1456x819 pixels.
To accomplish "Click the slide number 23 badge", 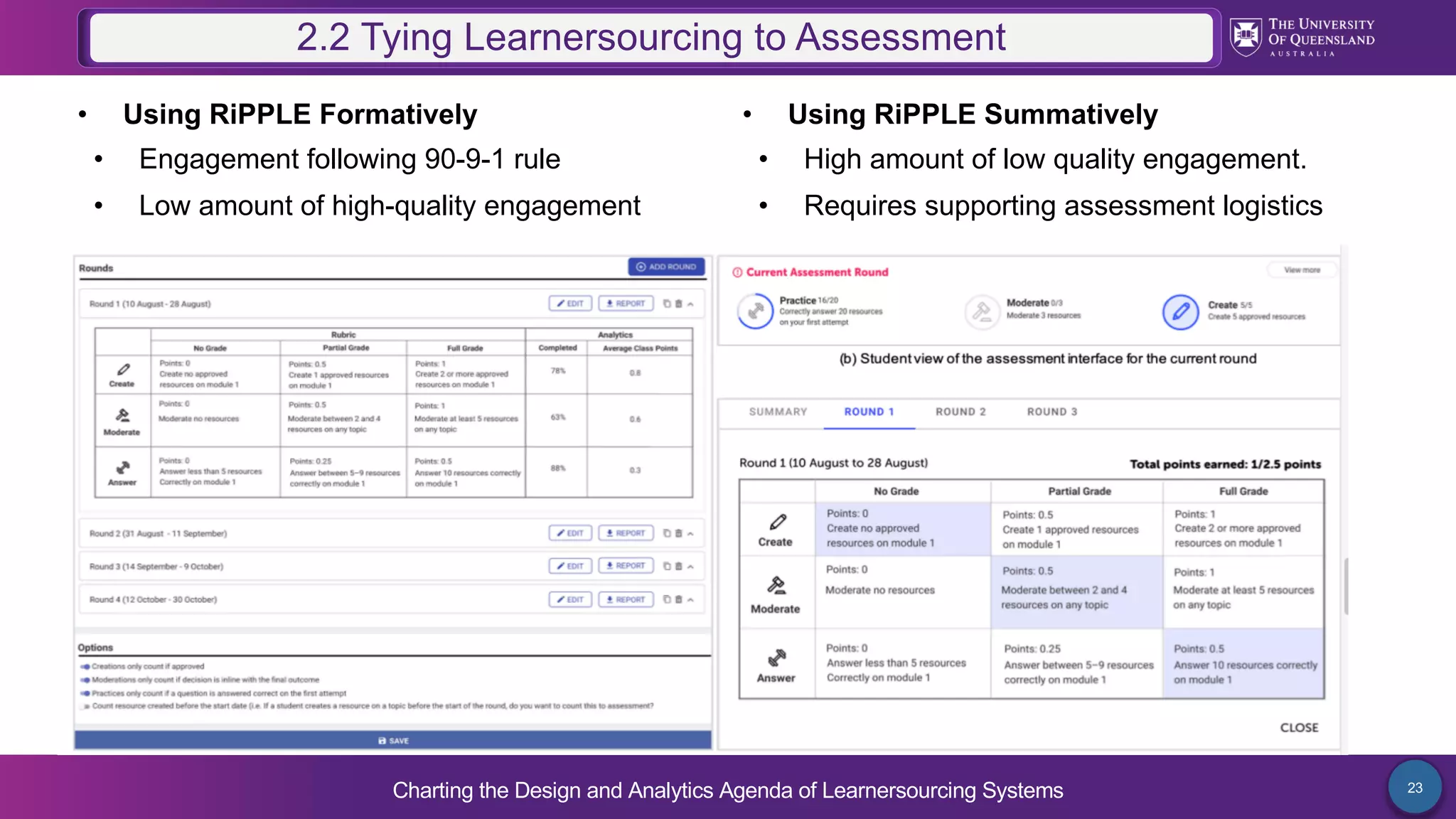I will coord(1415,788).
